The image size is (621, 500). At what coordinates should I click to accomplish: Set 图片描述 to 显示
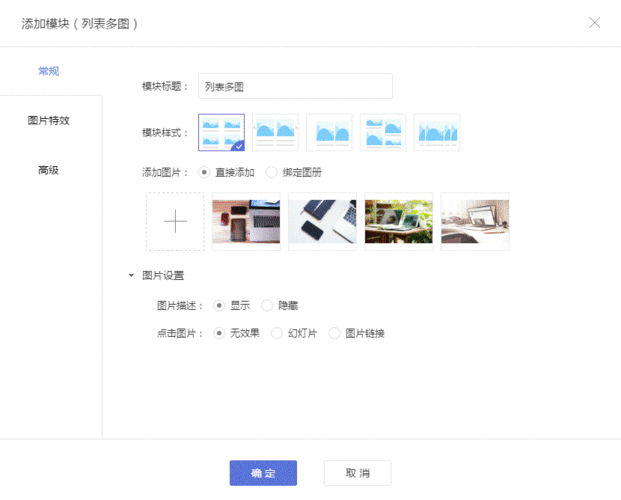coord(220,305)
